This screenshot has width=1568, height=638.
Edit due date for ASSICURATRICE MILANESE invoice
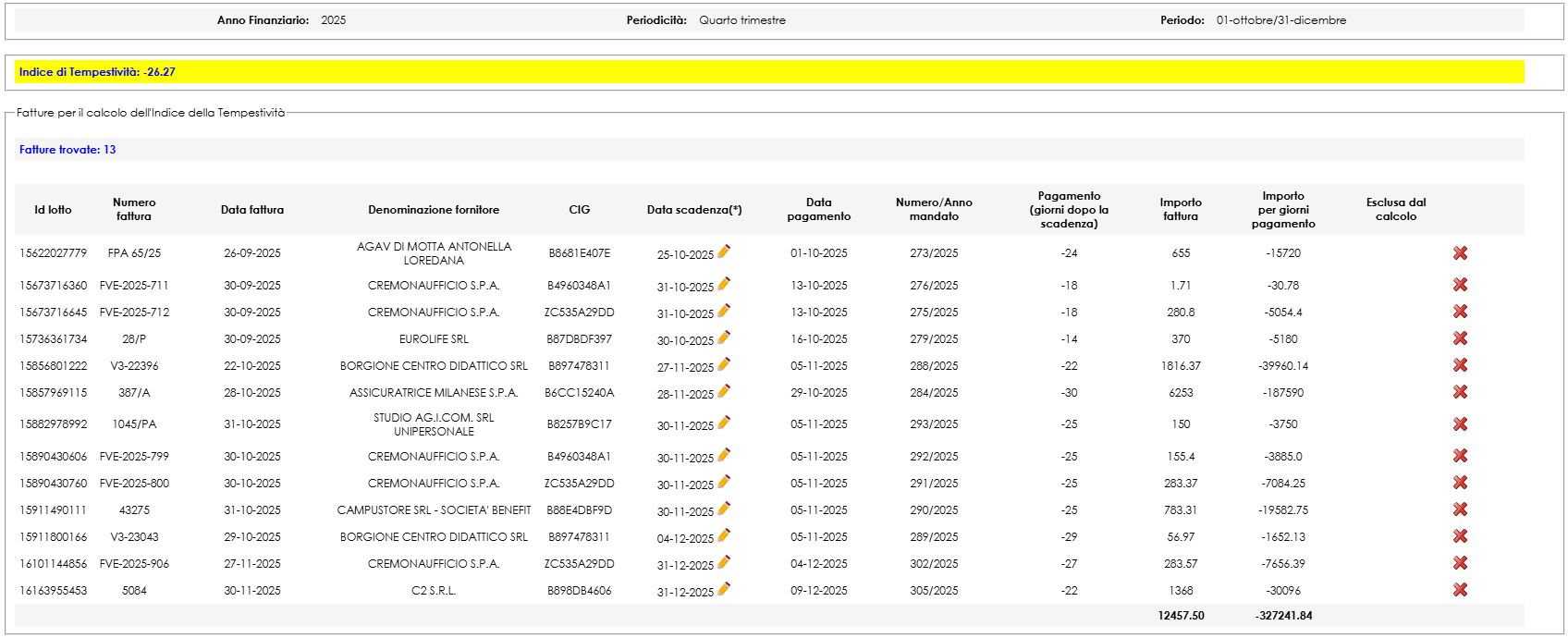point(724,391)
